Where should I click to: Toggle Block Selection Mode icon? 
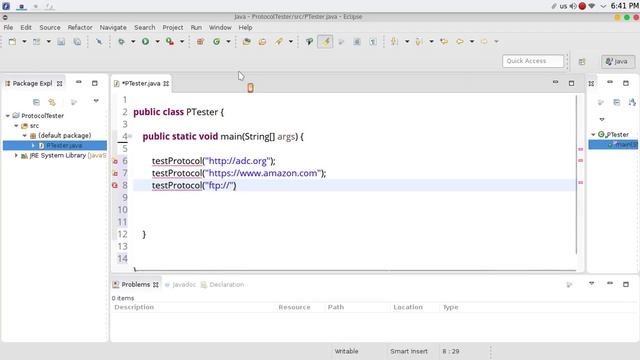(357, 41)
